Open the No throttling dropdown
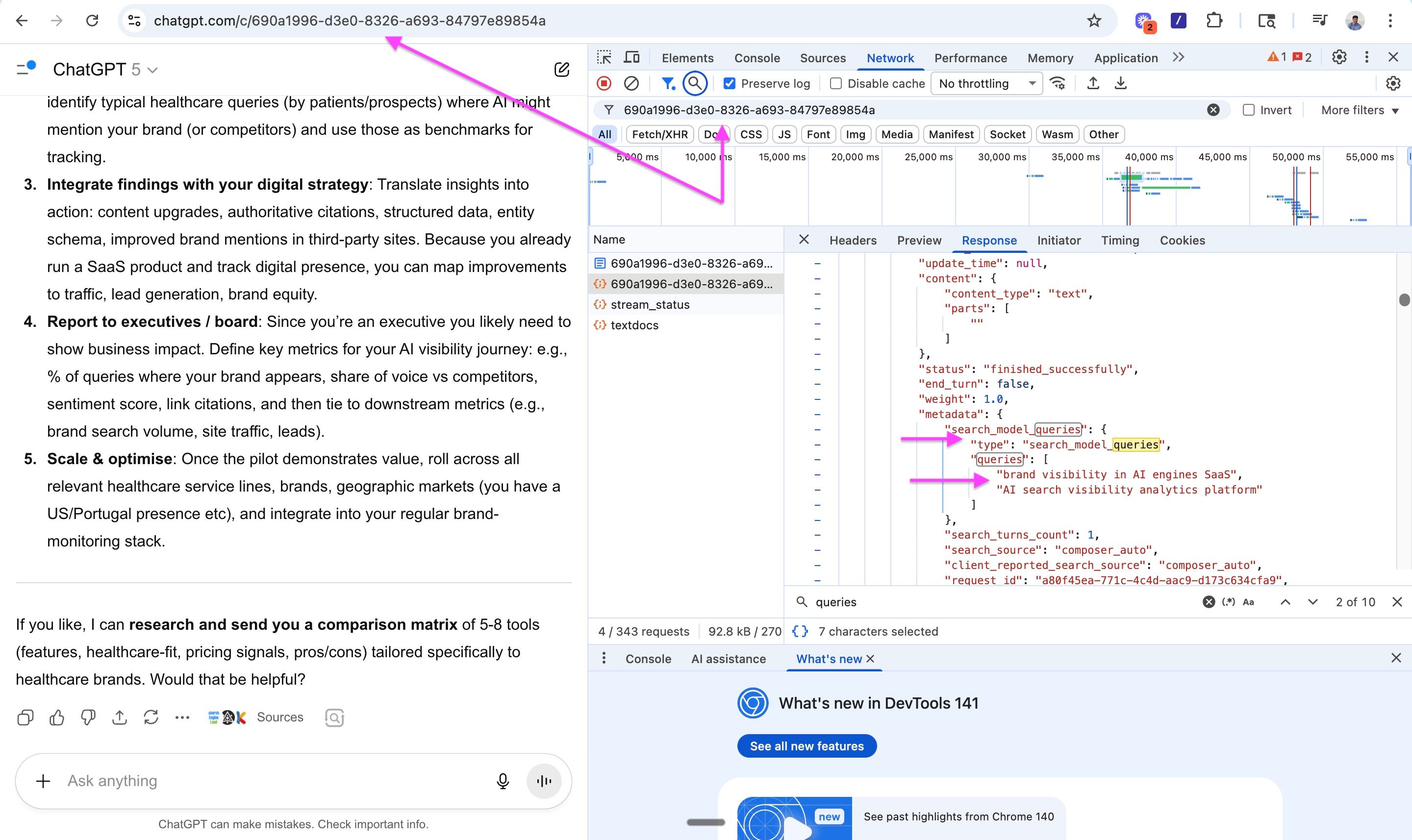 986,84
